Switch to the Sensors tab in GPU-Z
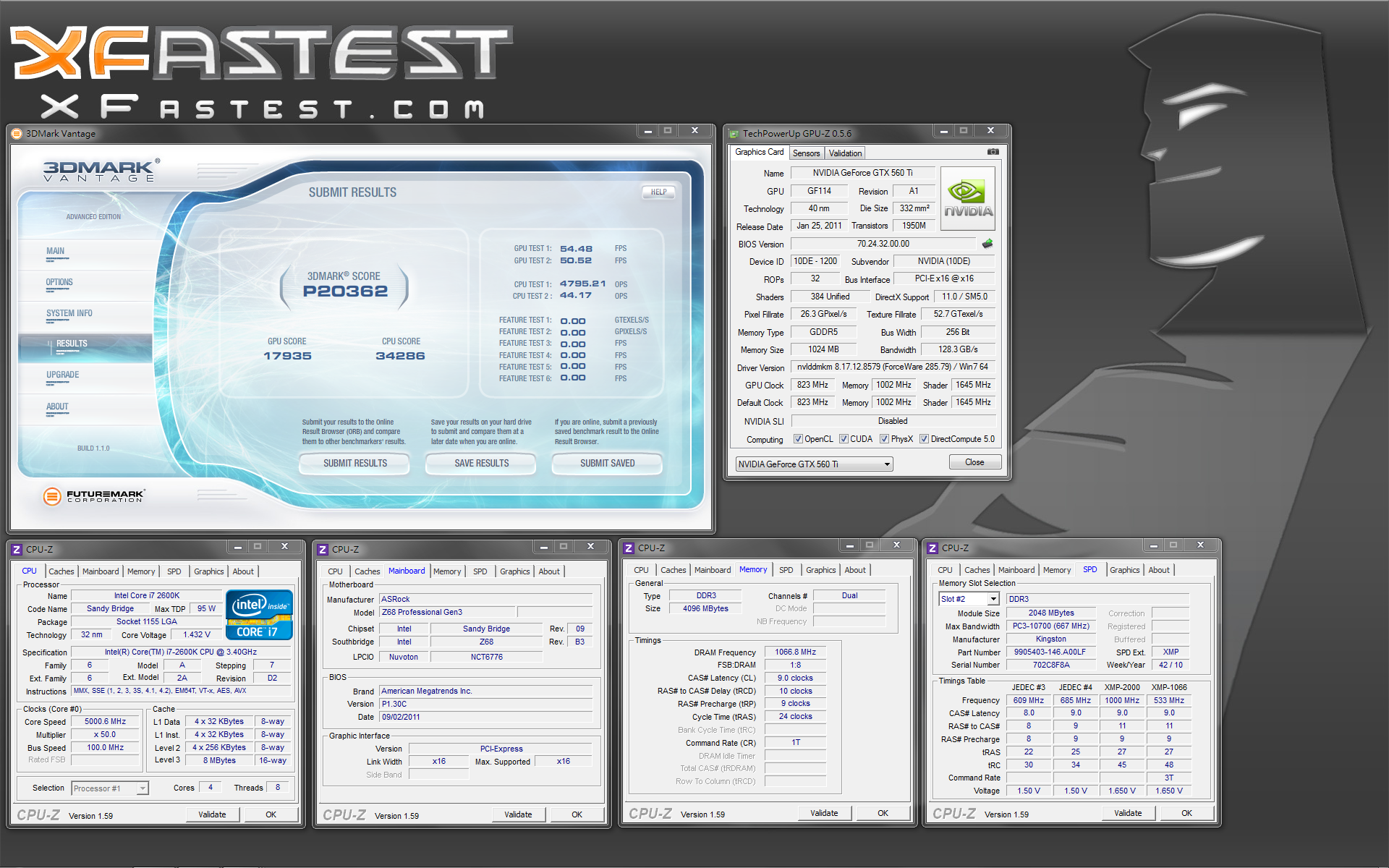 pos(806,153)
